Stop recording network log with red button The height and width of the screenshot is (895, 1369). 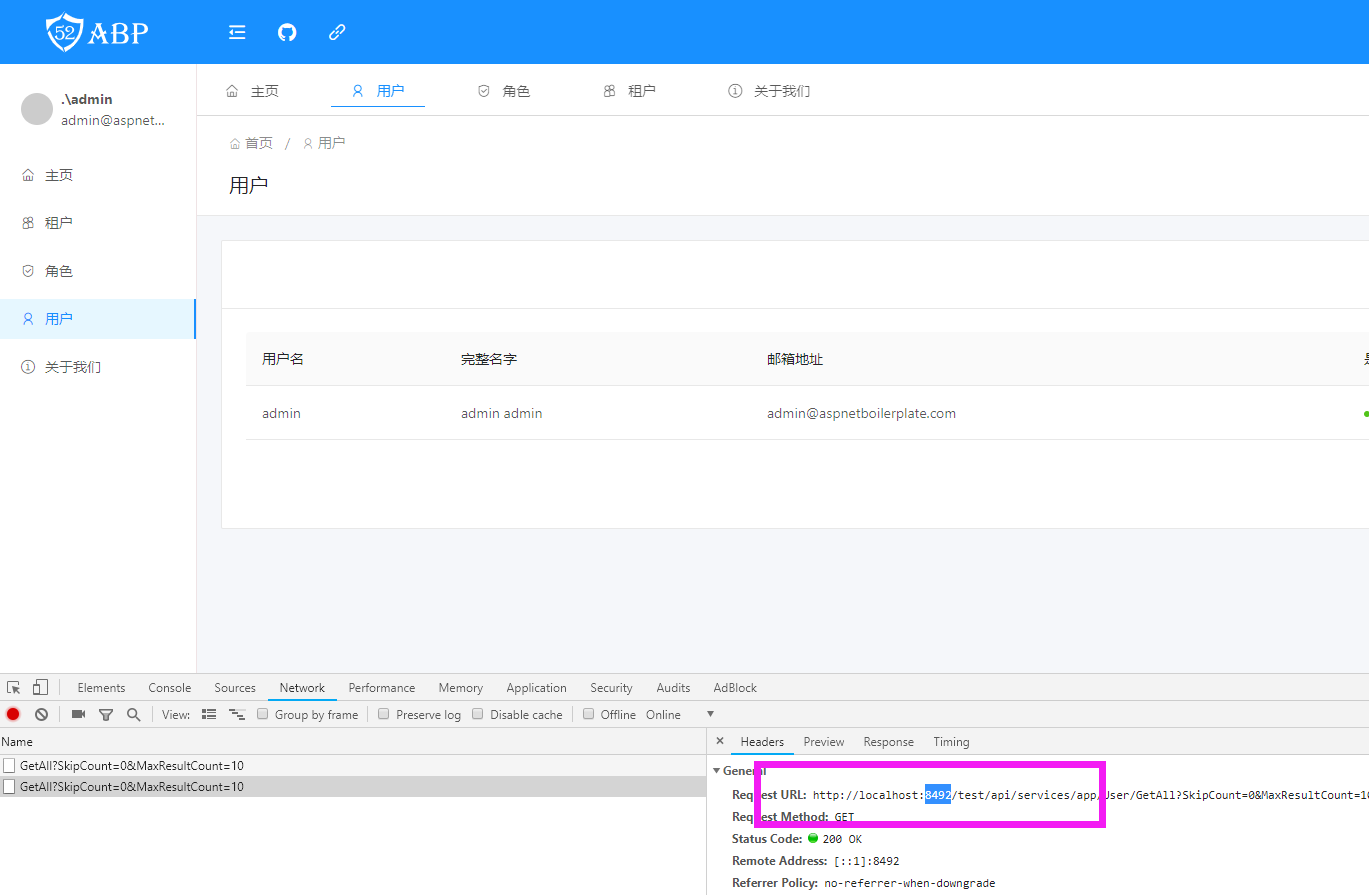point(13,714)
